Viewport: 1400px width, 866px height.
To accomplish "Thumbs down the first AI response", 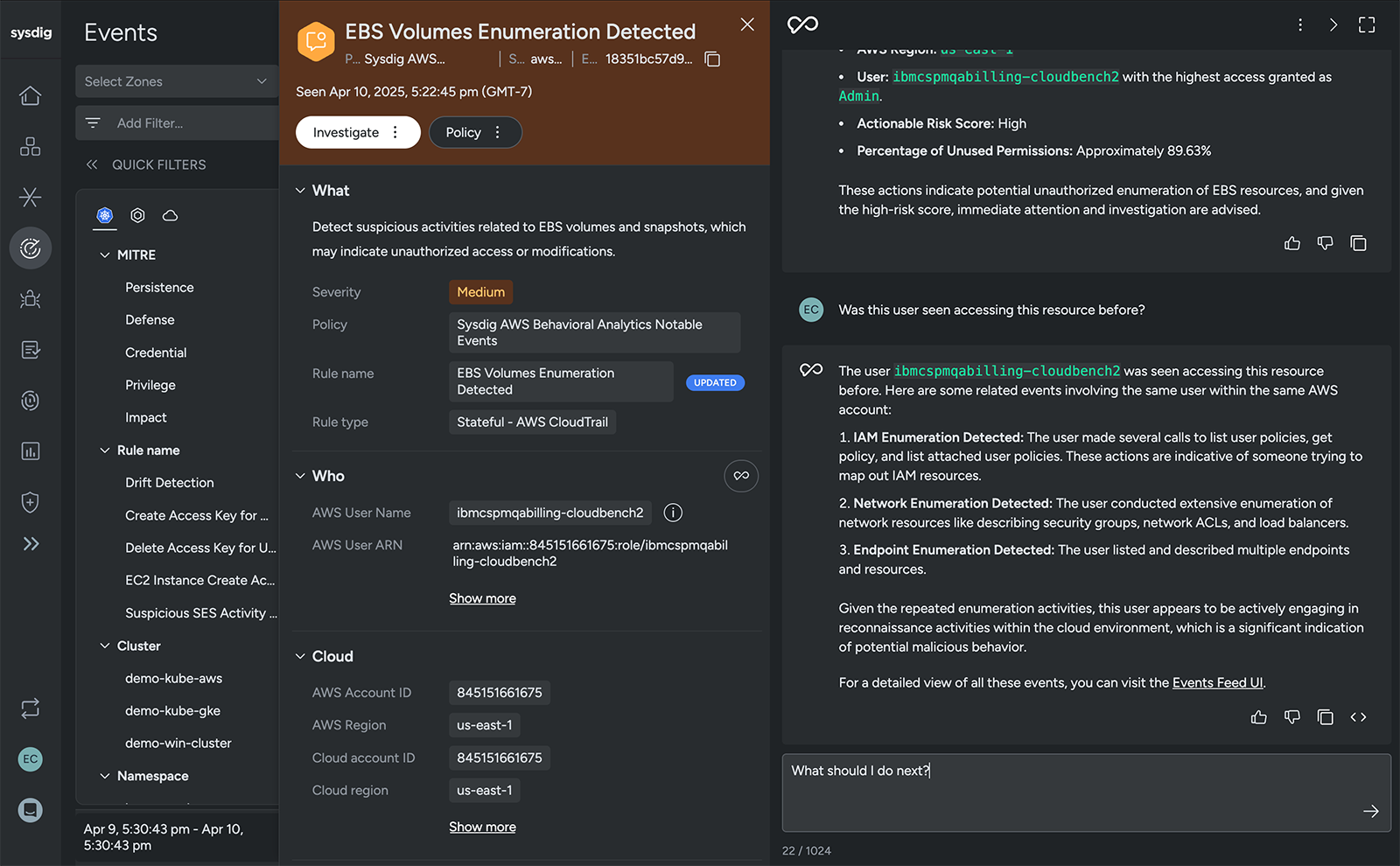I will click(1326, 243).
